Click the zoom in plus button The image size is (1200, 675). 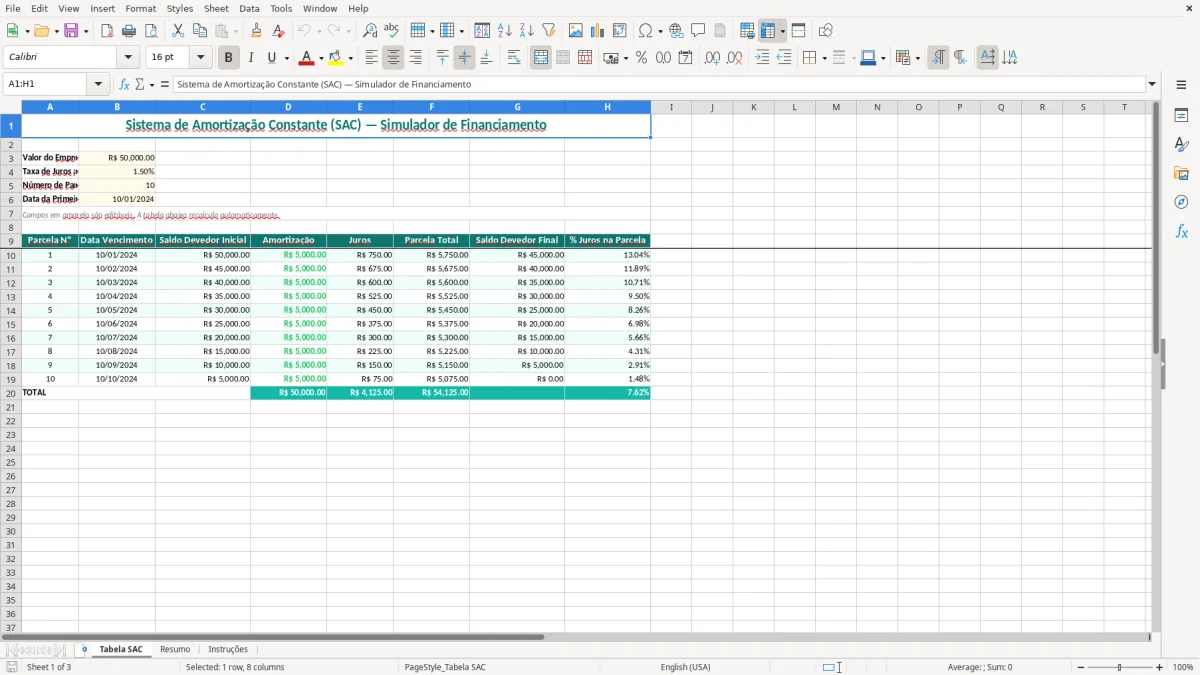1160,667
